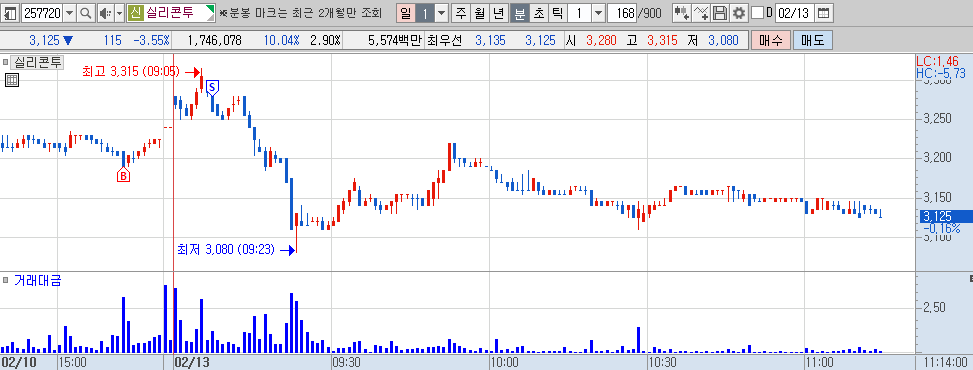The width and height of the screenshot is (973, 370).
Task: Click the speaker sound alert icon
Action: 105,12
